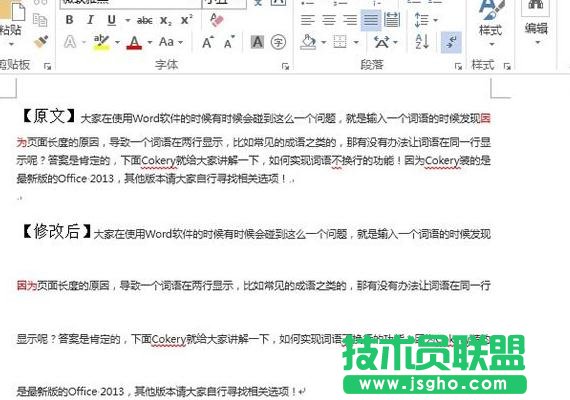
Task: Open the highlight color dropdown arrow
Action: coord(117,43)
